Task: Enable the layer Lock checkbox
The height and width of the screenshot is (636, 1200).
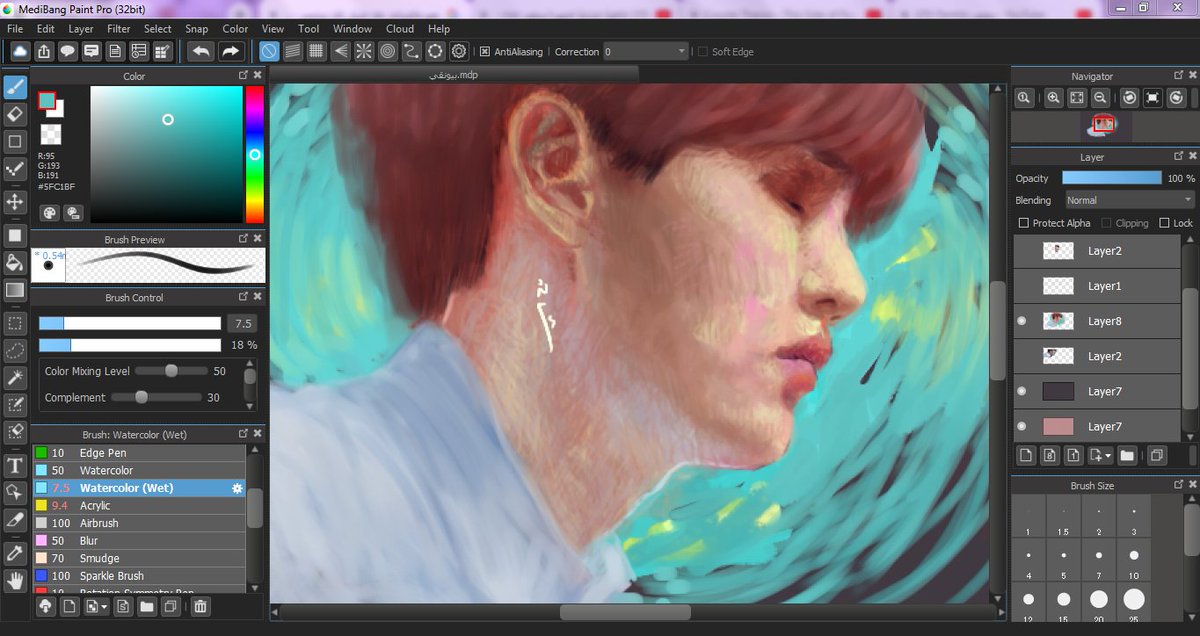Action: point(1165,223)
